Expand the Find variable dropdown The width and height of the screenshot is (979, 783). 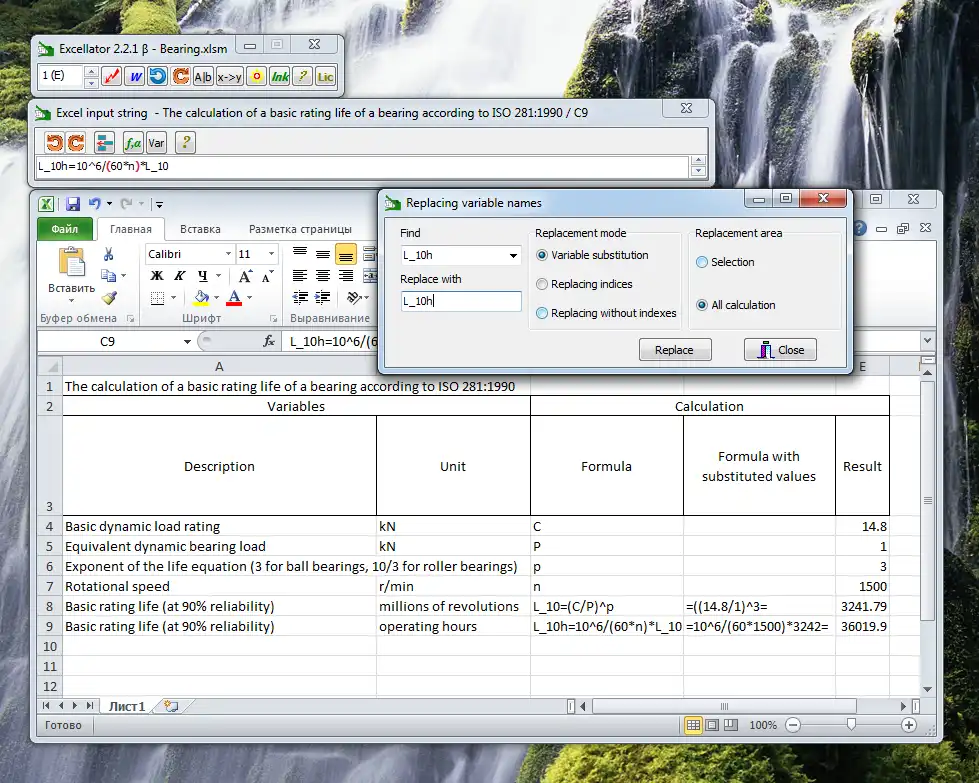514,256
